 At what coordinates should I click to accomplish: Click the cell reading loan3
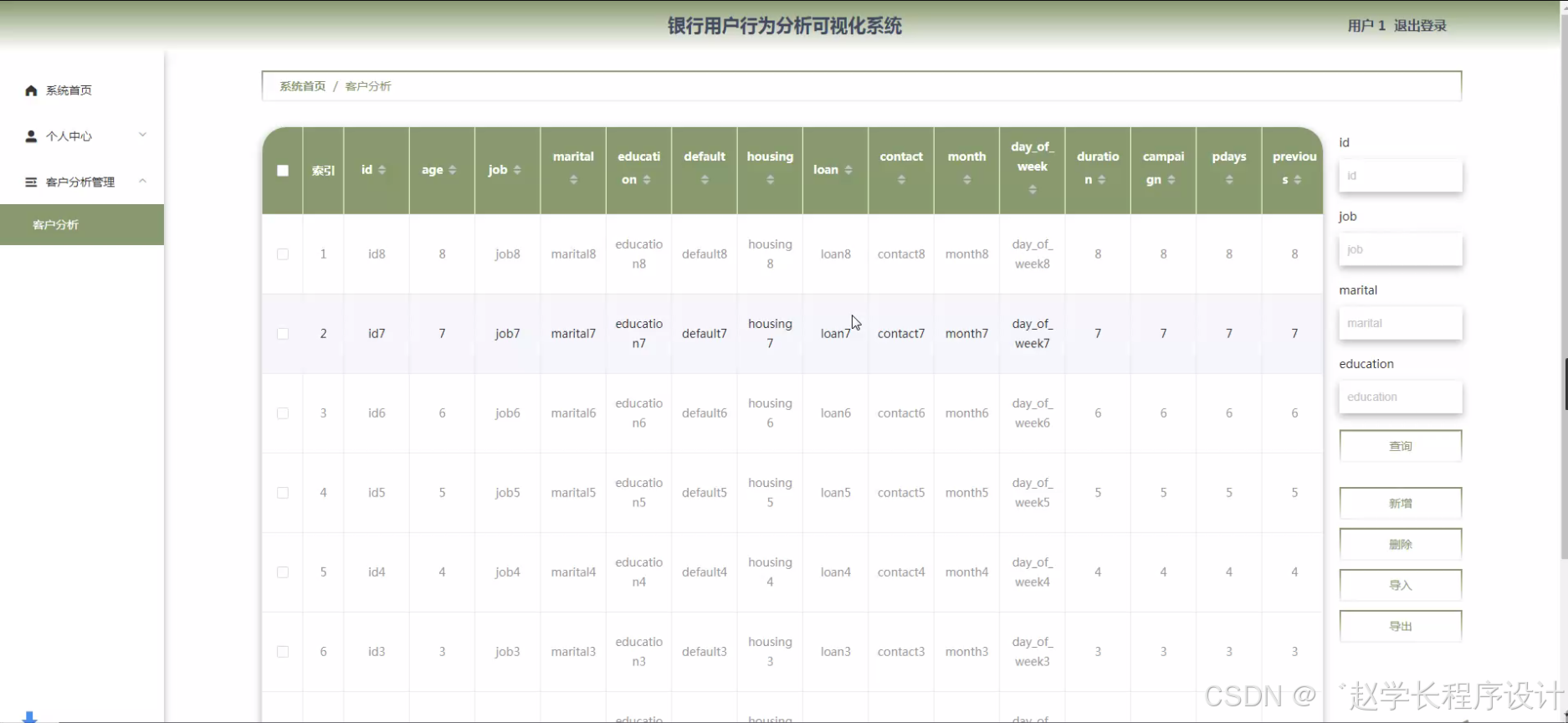click(835, 652)
